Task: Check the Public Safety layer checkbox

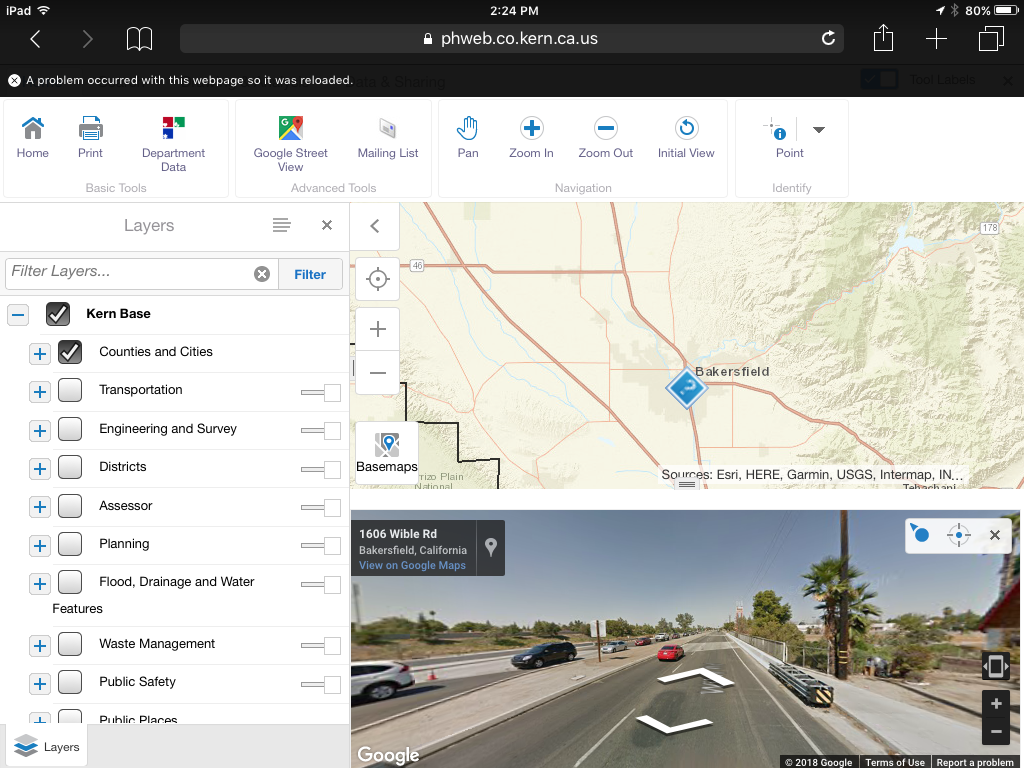Action: click(x=70, y=682)
